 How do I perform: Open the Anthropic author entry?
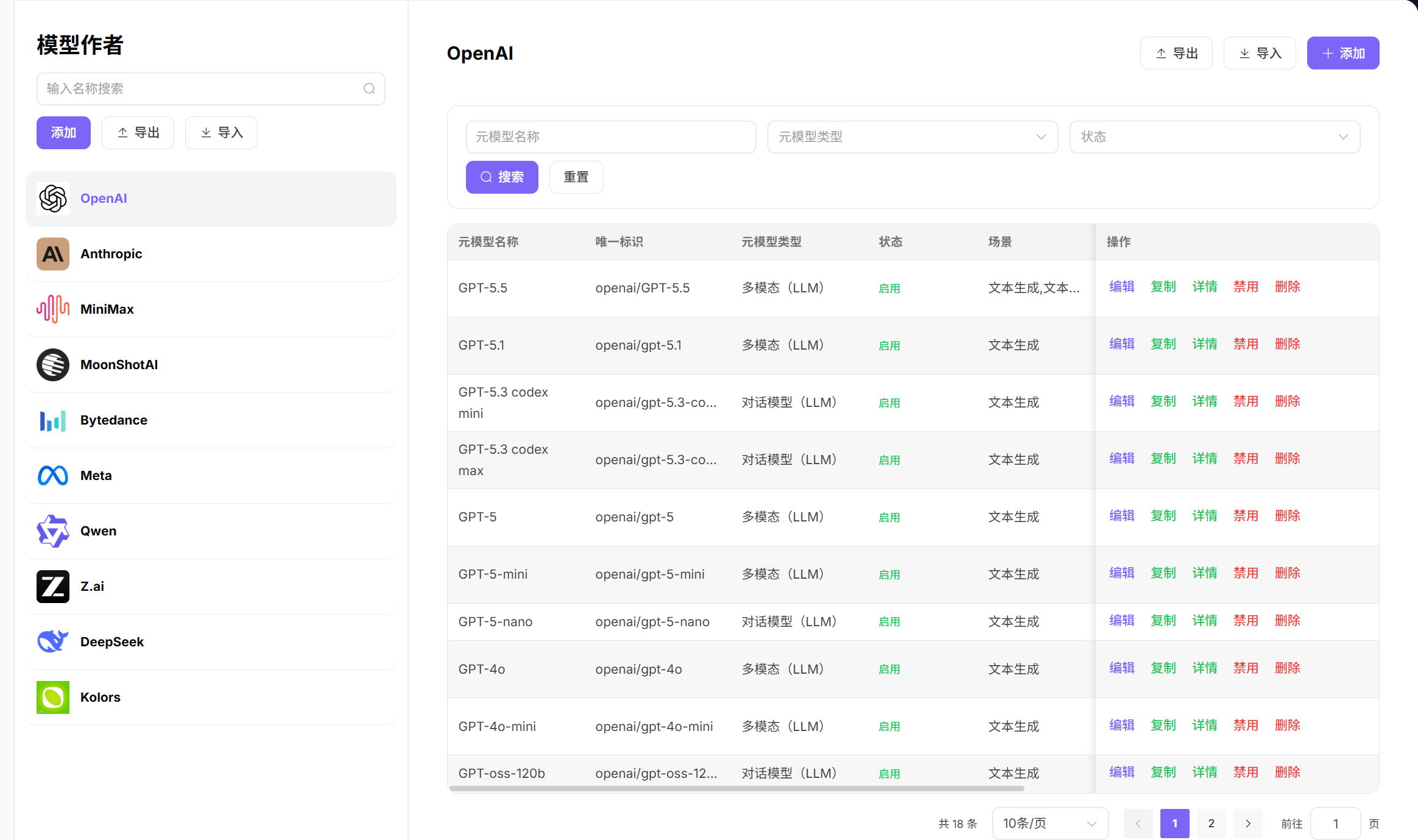(x=211, y=254)
